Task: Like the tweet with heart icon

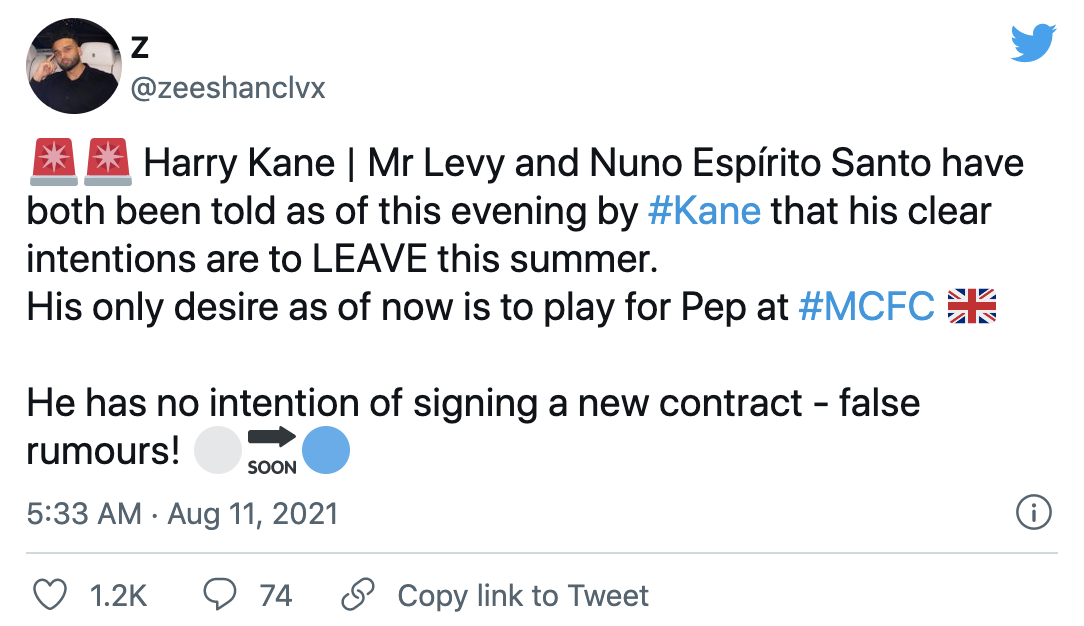Action: tap(50, 596)
